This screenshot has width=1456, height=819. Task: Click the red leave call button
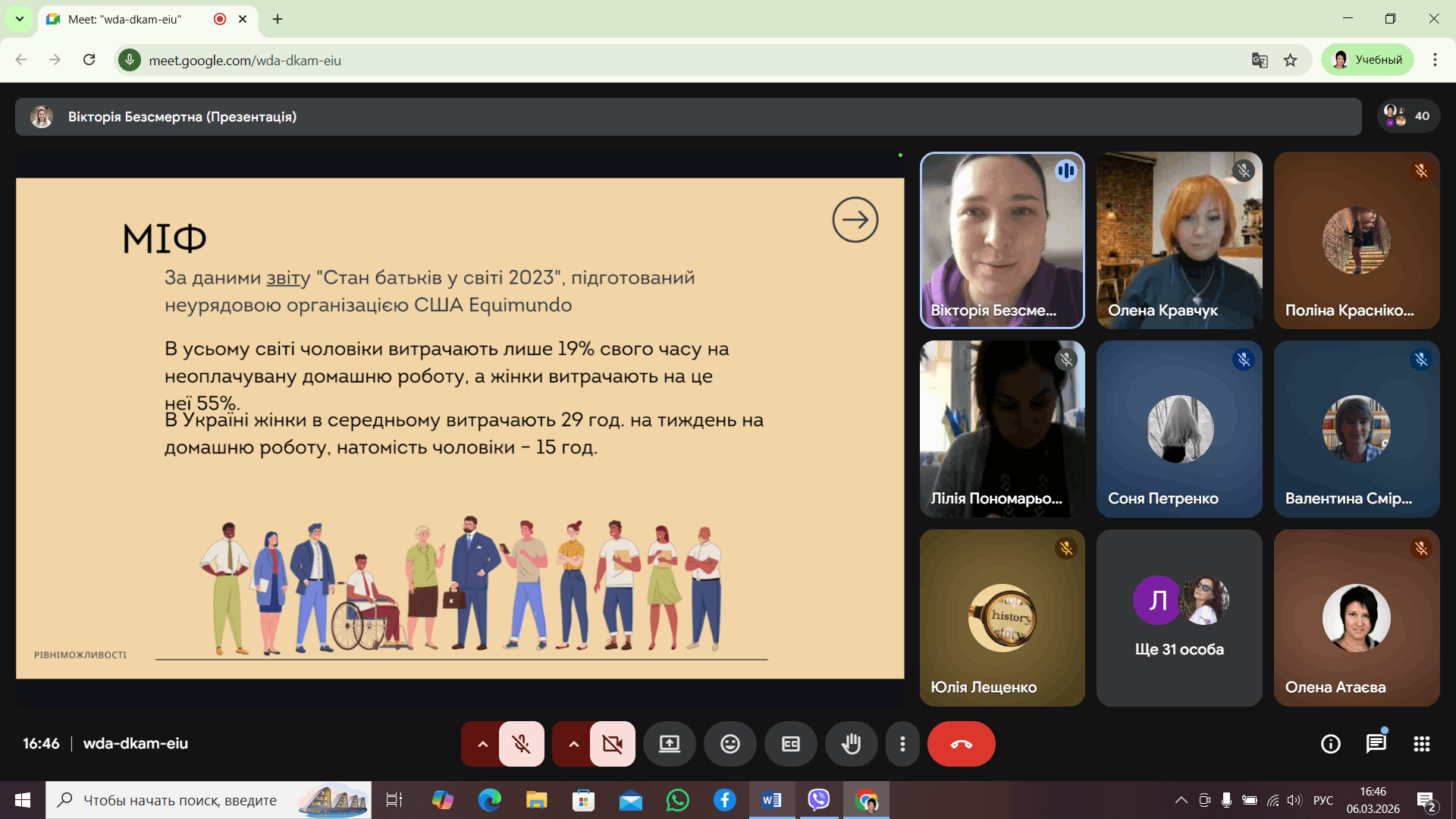click(961, 744)
